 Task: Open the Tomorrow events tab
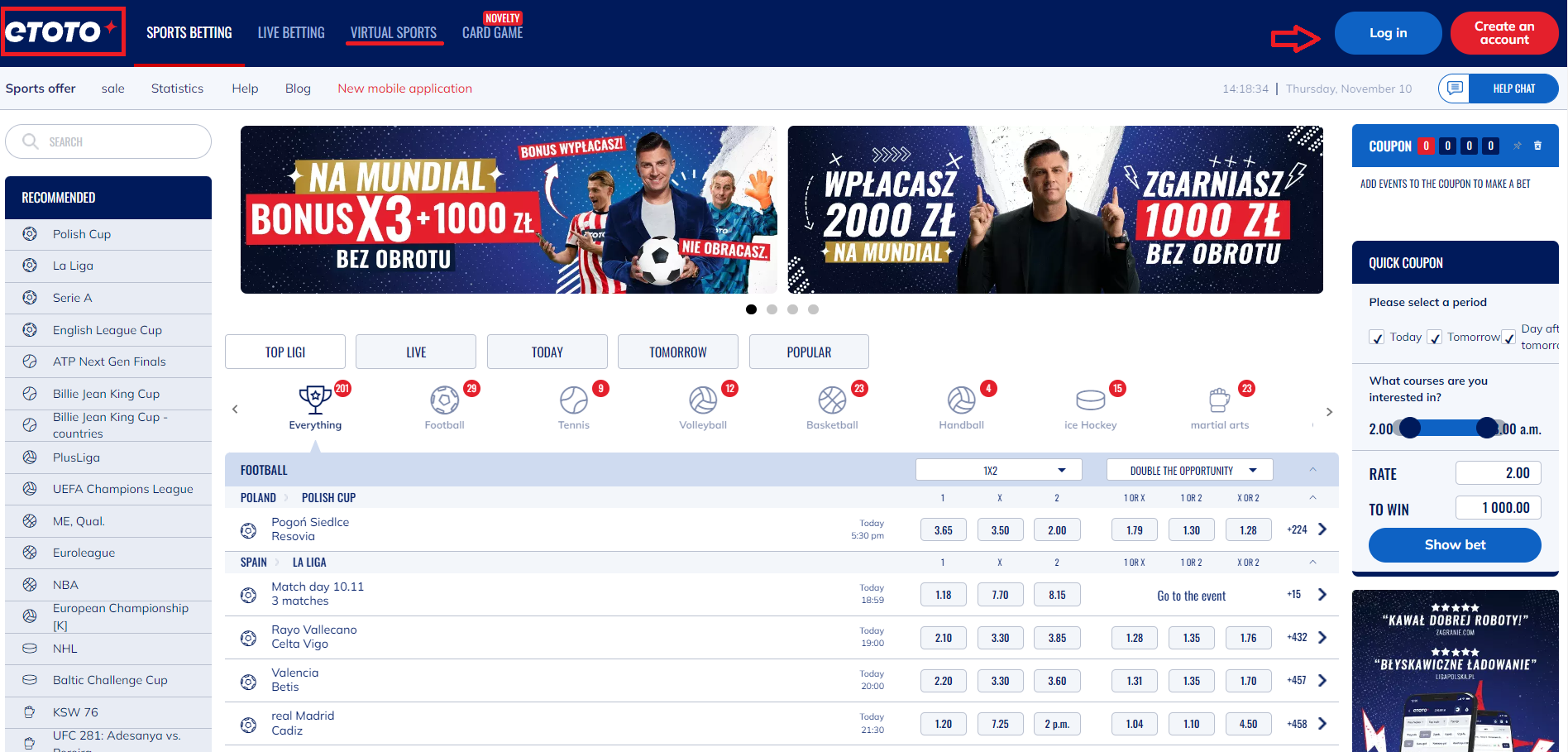677,352
